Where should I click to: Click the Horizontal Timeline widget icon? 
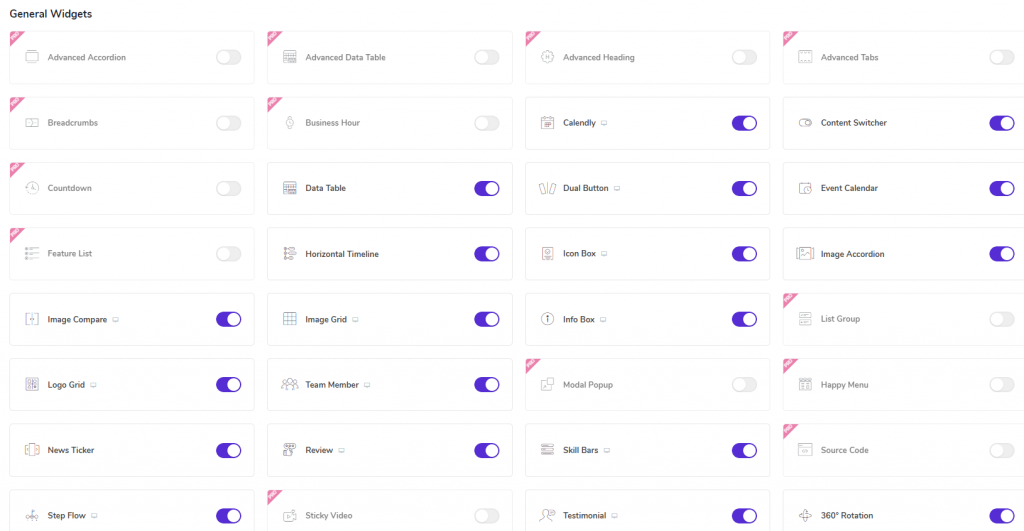tap(290, 254)
